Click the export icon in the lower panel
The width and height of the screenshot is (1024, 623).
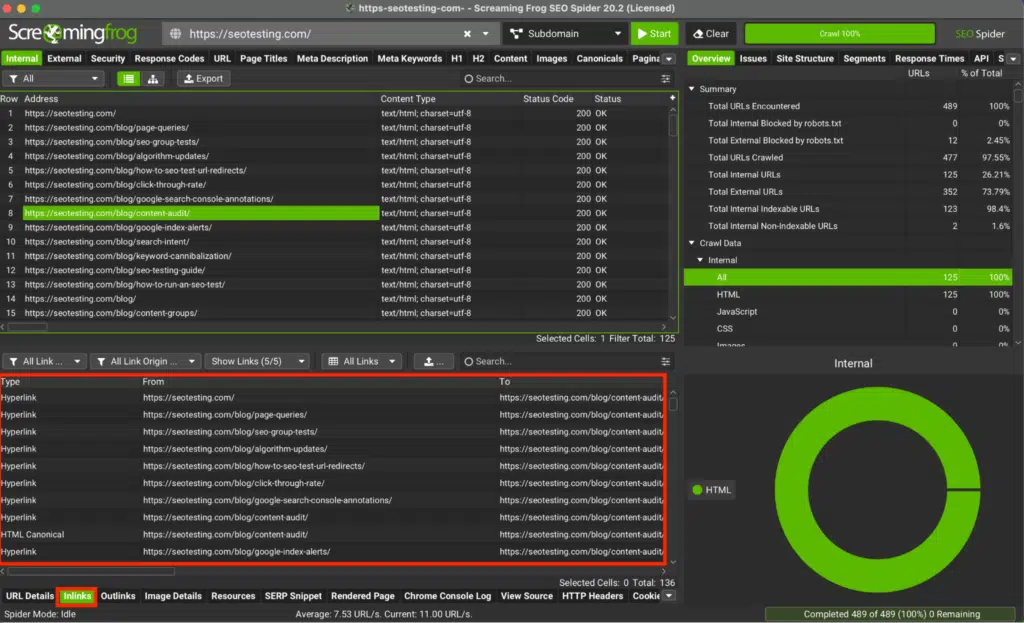[x=433, y=361]
